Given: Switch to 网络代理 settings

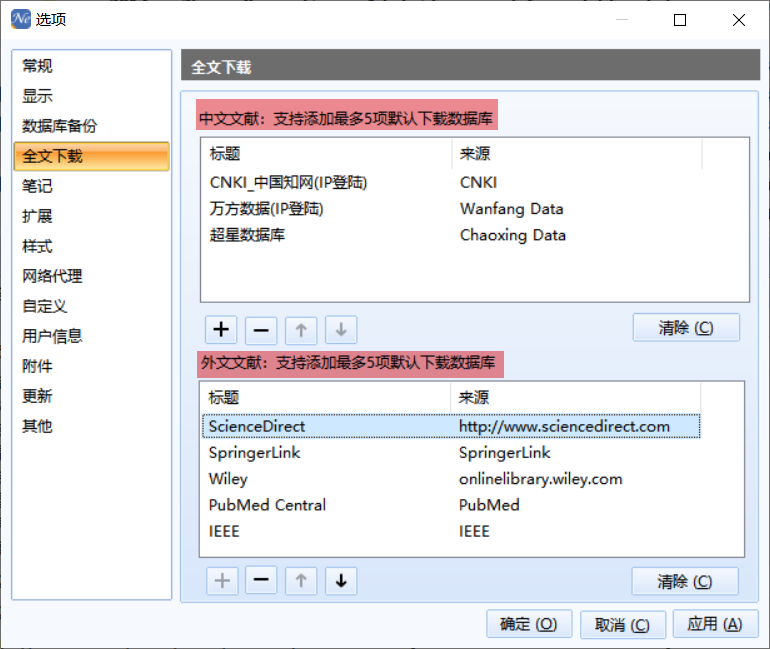Looking at the screenshot, I should pyautogui.click(x=91, y=276).
